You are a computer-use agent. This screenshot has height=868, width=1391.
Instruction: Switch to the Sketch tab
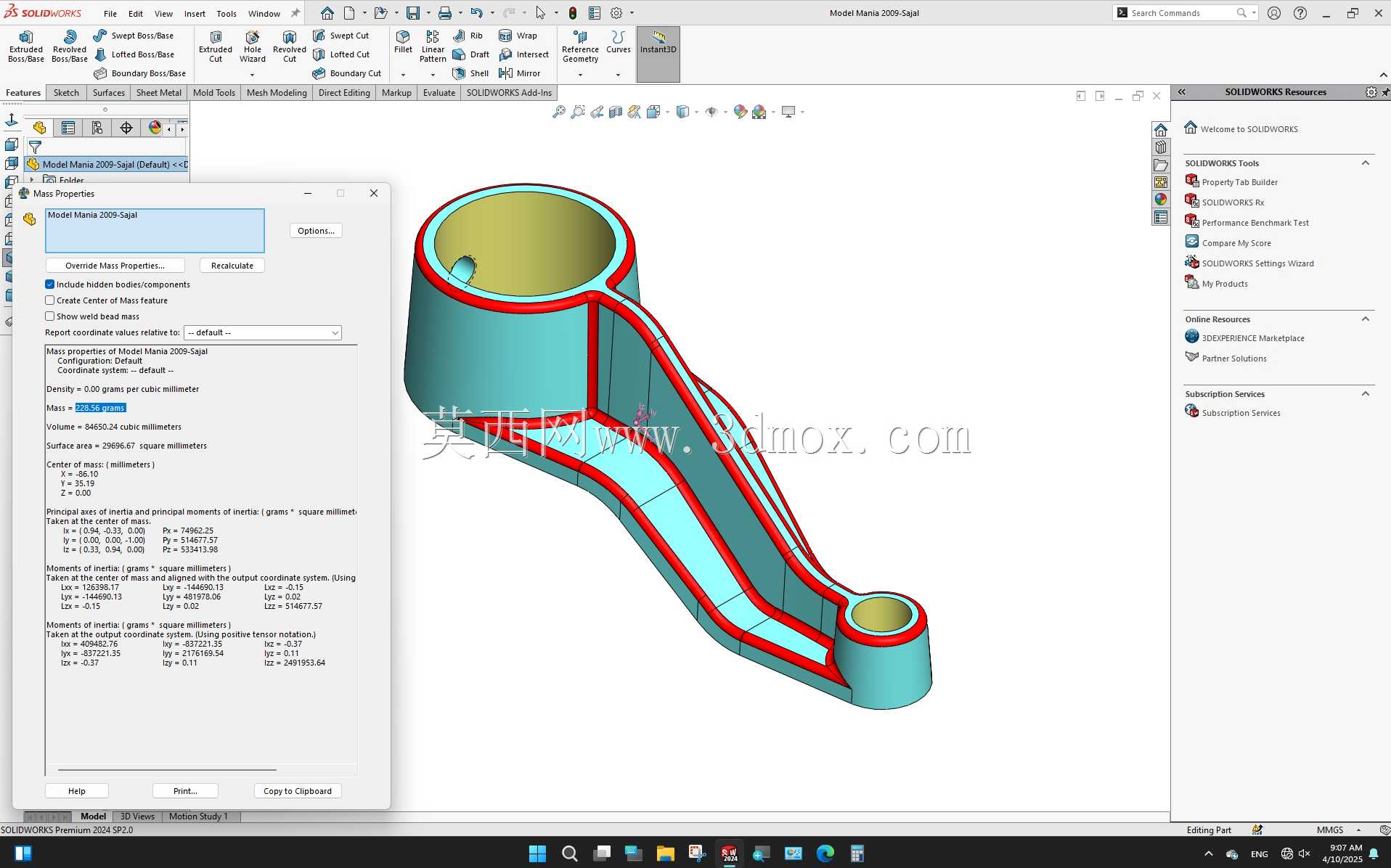tap(66, 93)
